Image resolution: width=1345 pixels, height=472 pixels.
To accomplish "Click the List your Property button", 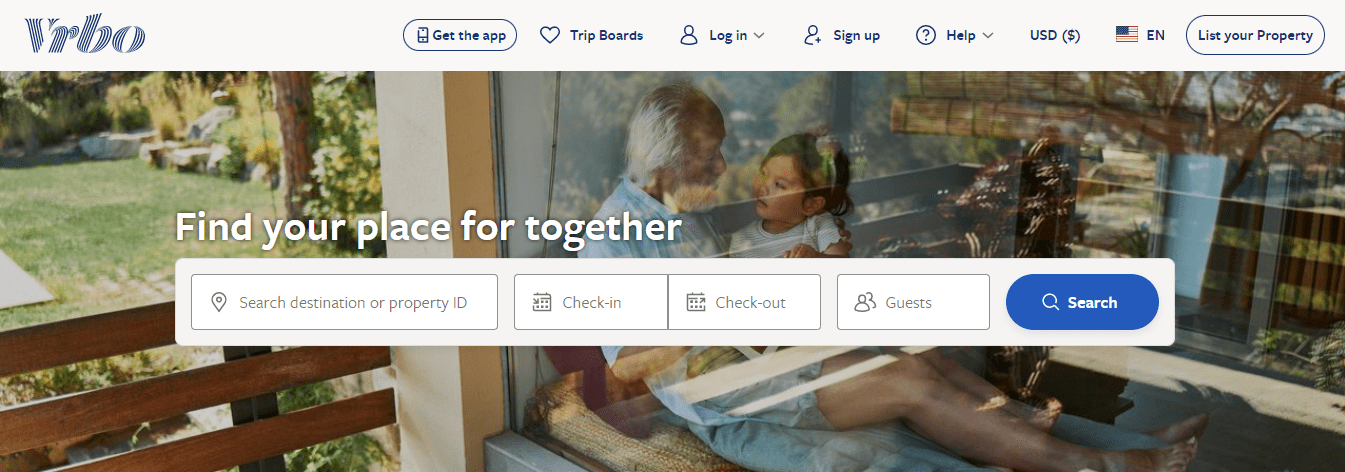I will 1255,35.
